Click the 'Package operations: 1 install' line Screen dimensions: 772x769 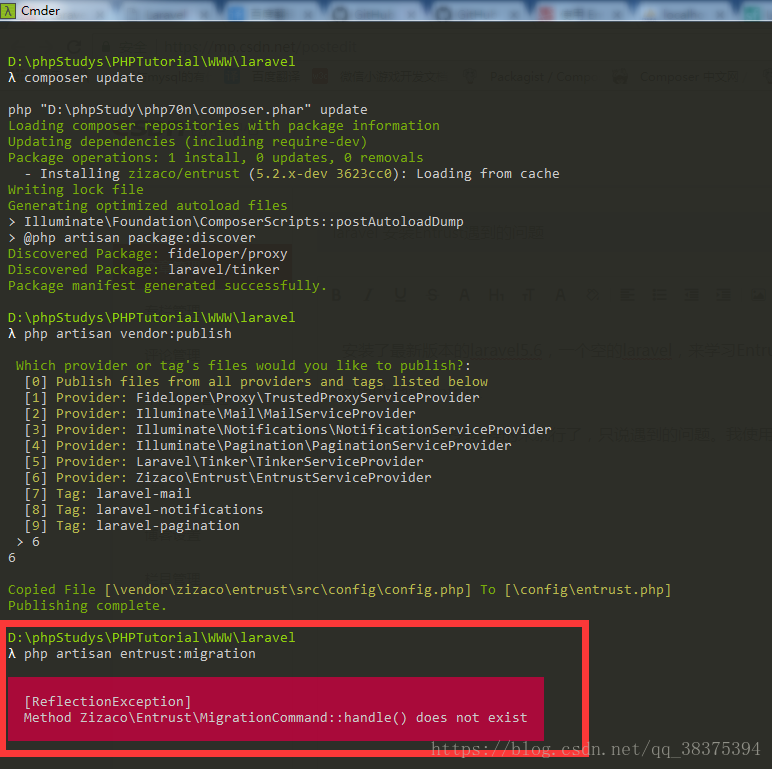(x=216, y=158)
